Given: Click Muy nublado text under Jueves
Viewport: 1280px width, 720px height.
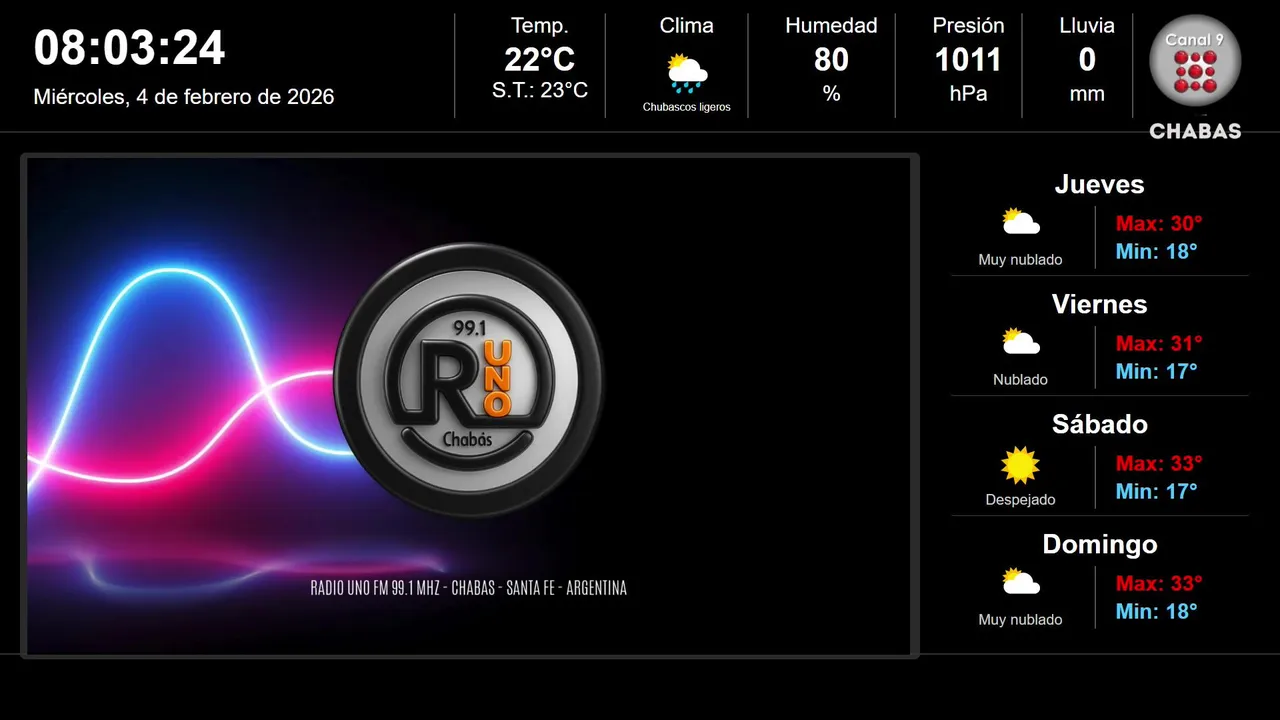Looking at the screenshot, I should coord(1021,260).
